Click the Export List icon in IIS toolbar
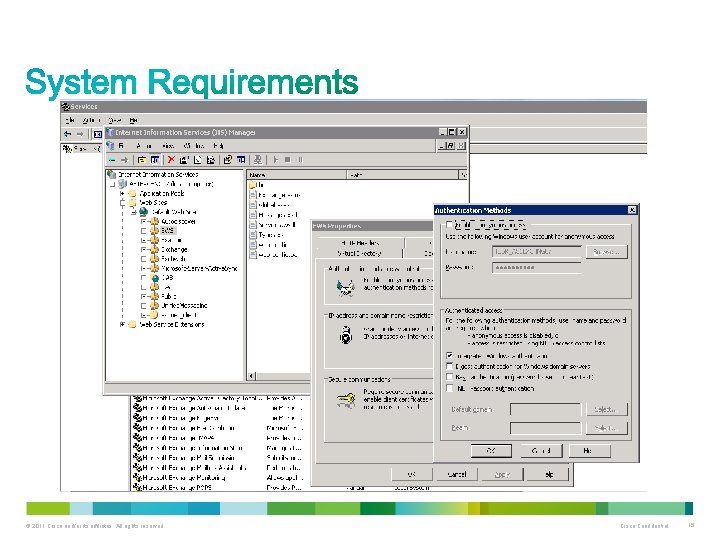The width and height of the screenshot is (720, 540). [211, 160]
